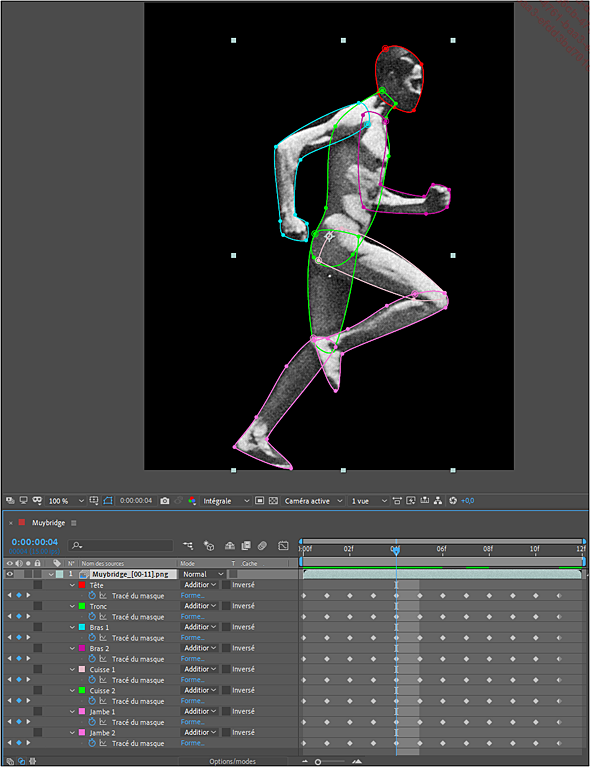Image resolution: width=590 pixels, height=767 pixels.
Task: Click the Forme... link for Tête mask
Action: click(192, 595)
